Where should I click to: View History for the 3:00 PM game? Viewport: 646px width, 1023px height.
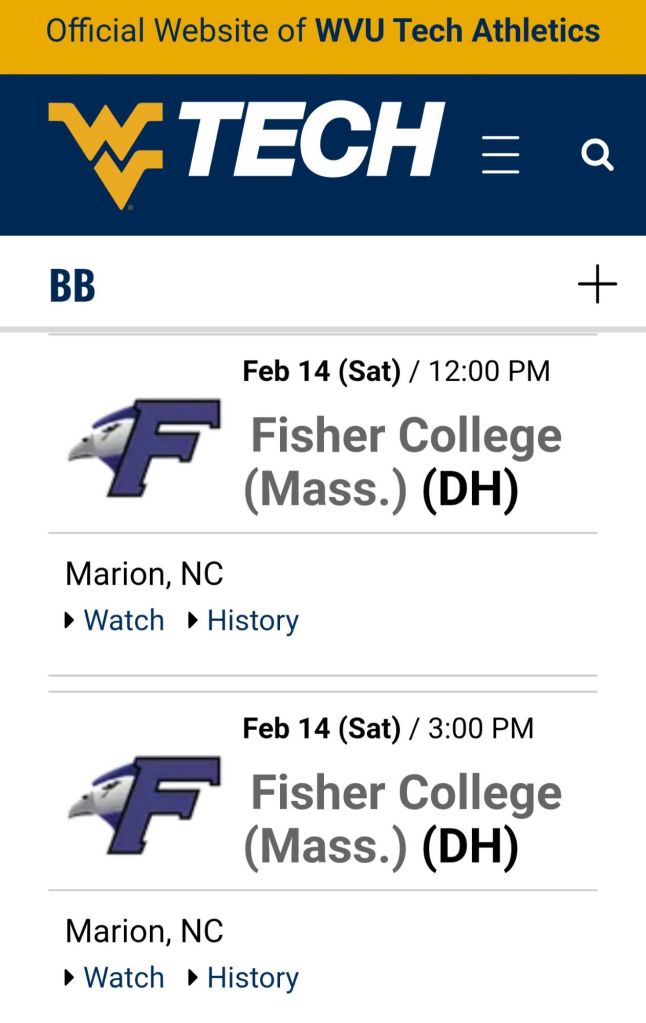[252, 977]
